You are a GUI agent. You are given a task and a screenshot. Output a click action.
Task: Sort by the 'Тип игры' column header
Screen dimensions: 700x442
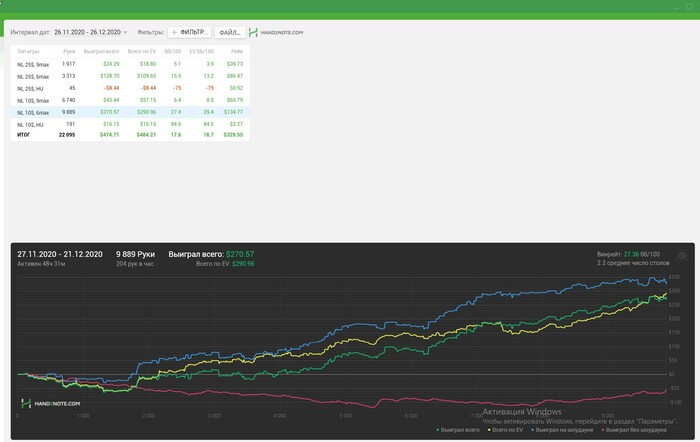click(x=28, y=51)
